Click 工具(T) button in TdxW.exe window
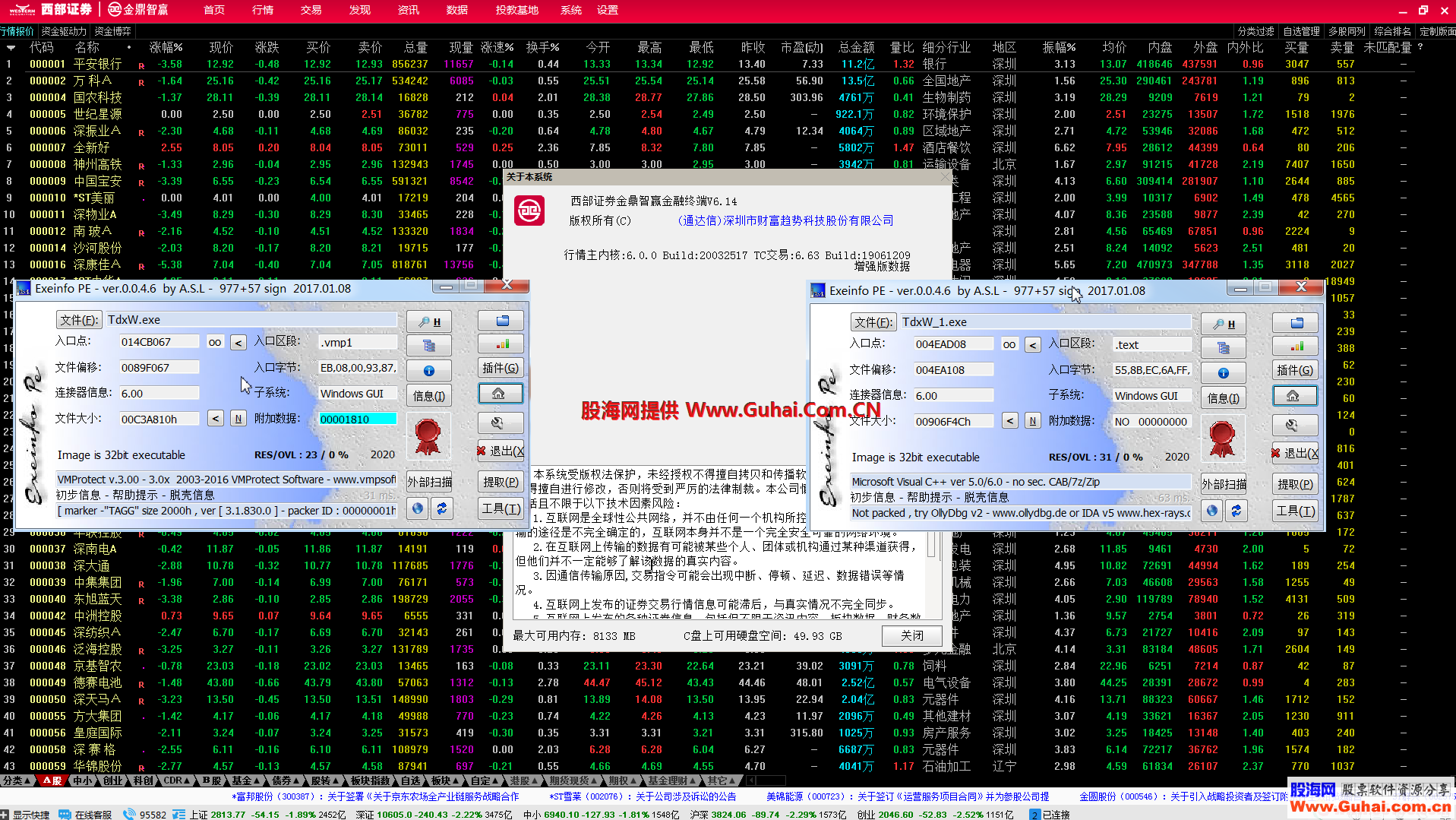 tap(501, 508)
